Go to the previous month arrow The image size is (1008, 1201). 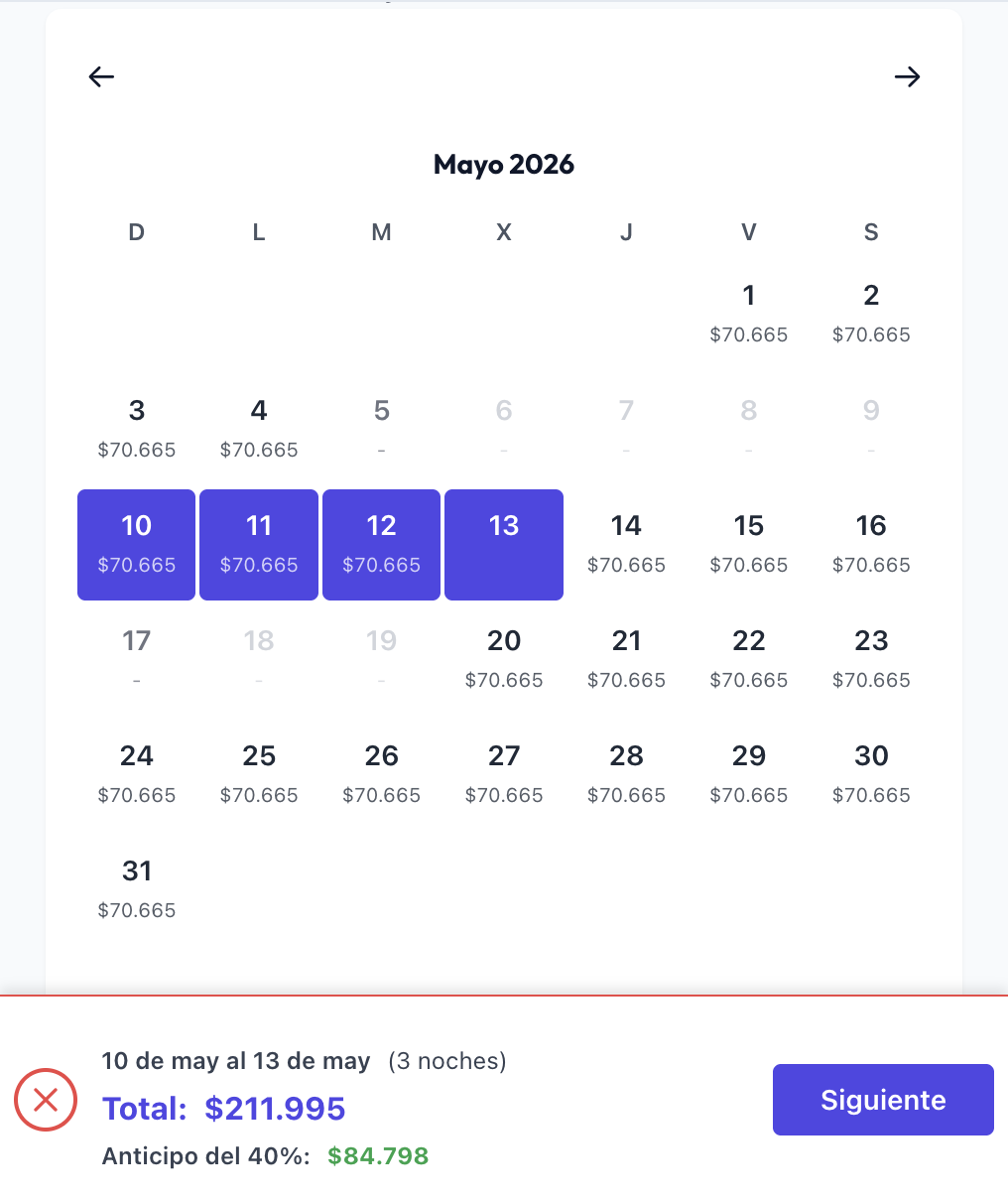click(x=102, y=76)
